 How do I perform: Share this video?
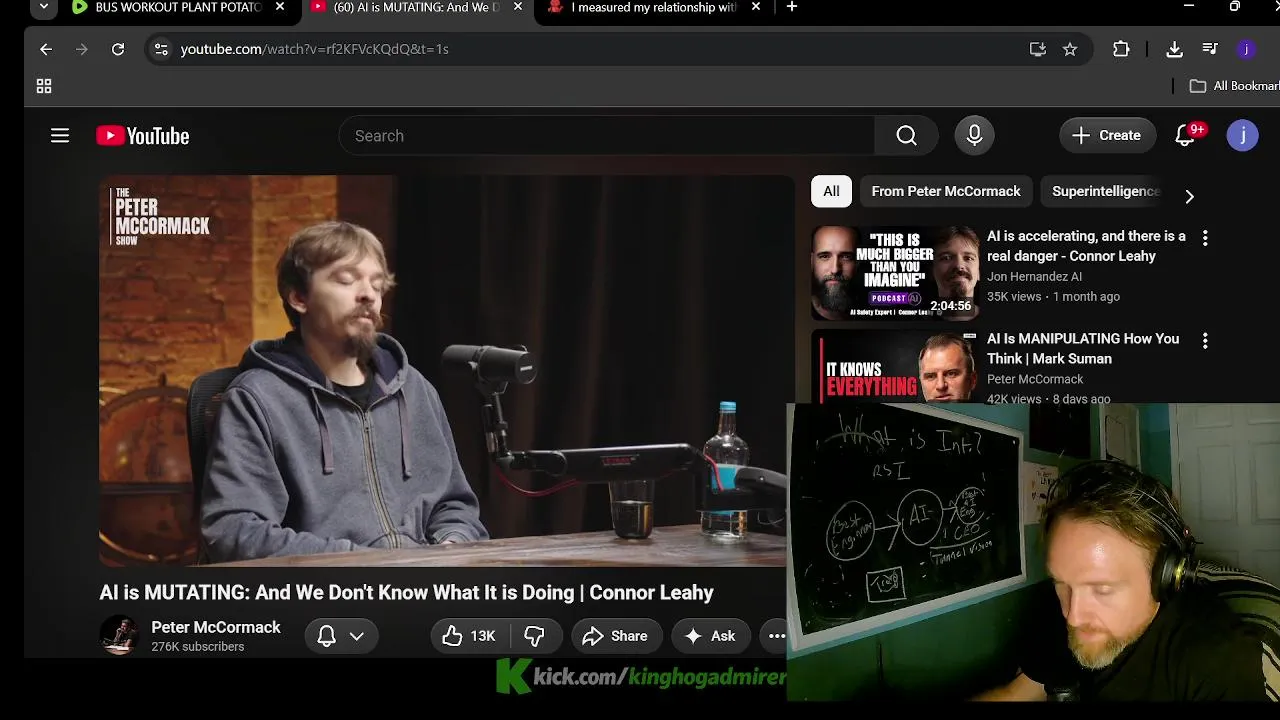tap(615, 636)
